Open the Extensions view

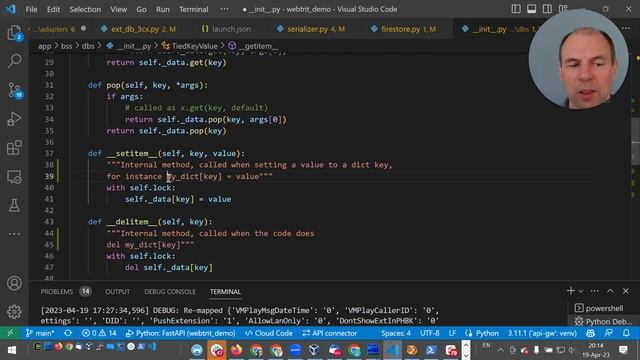click(x=14, y=148)
